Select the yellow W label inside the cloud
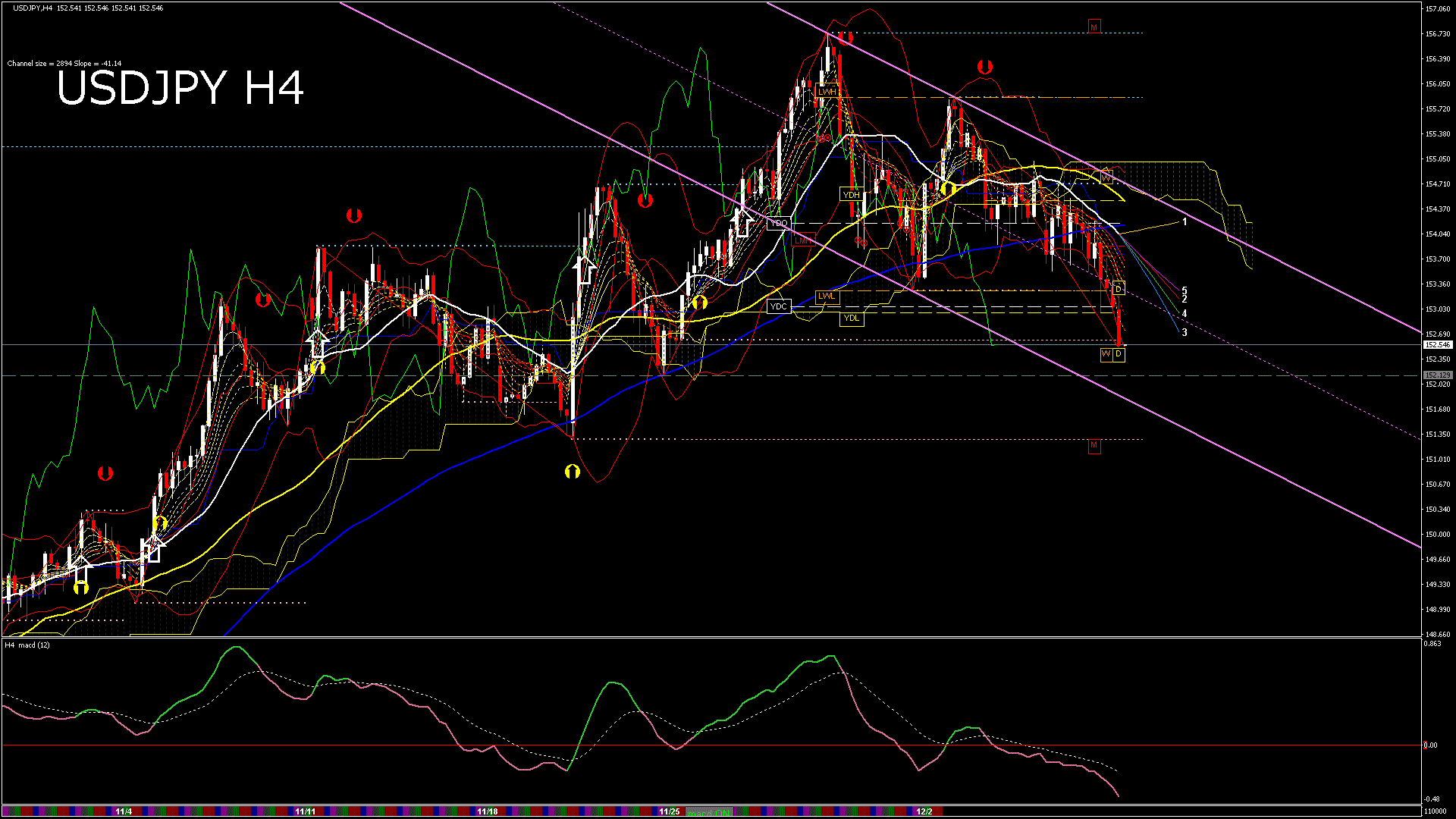Screen dimensions: 1456x819 point(1106,178)
